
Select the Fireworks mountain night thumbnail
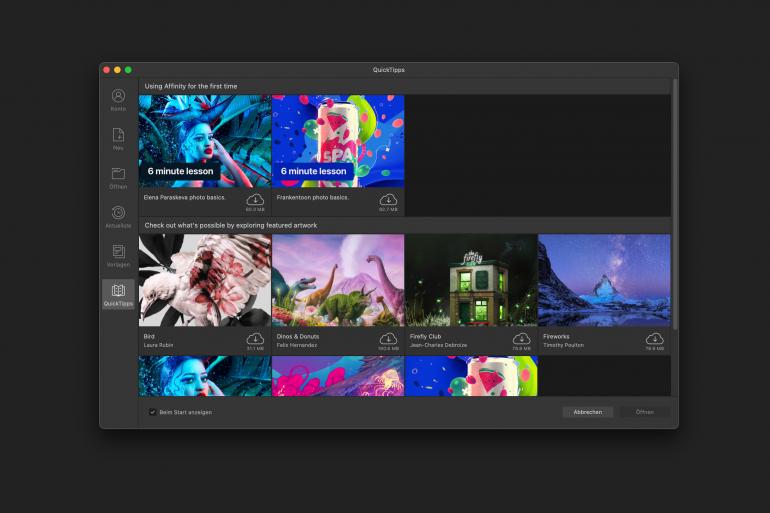pos(604,280)
